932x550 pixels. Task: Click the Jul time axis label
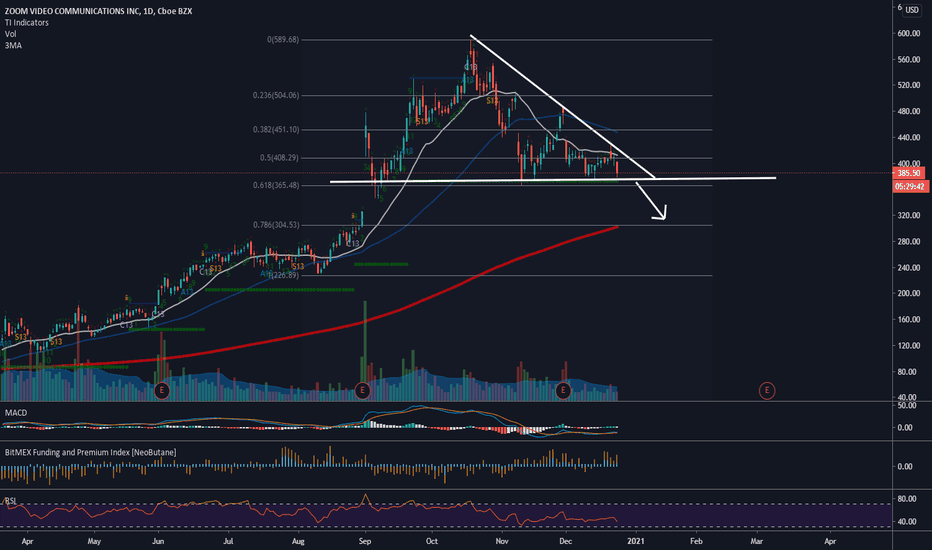pos(228,541)
